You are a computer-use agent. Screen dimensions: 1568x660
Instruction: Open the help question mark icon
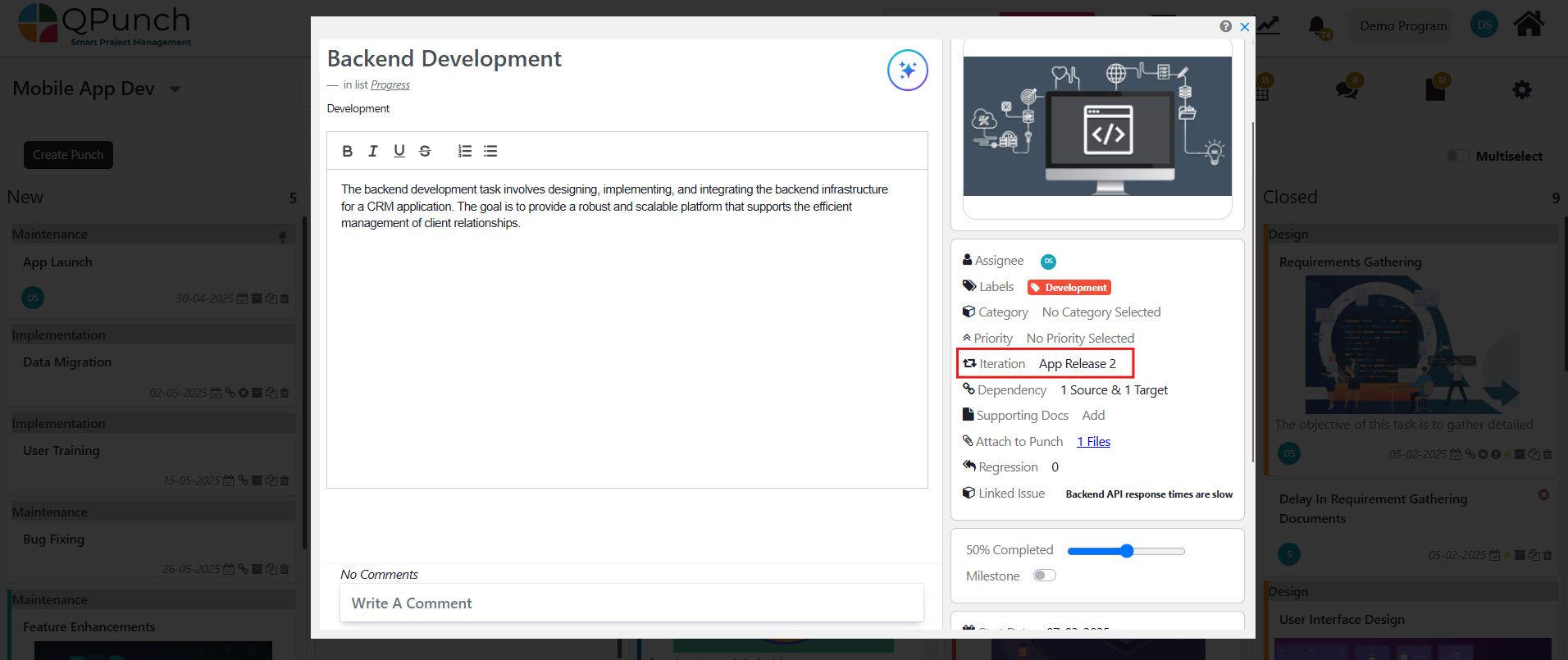tap(1226, 26)
